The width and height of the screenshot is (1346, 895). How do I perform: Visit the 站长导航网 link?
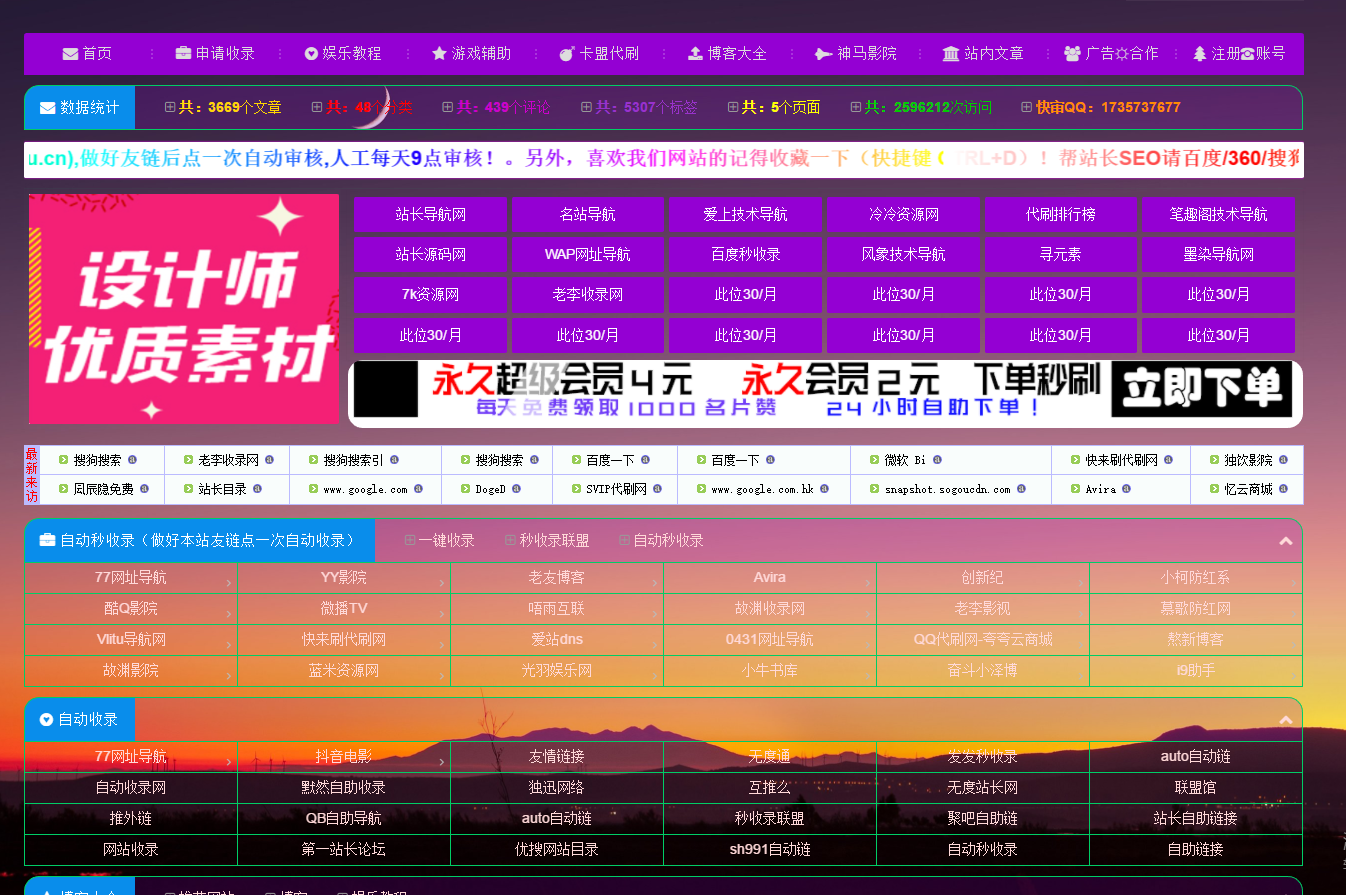(430, 214)
